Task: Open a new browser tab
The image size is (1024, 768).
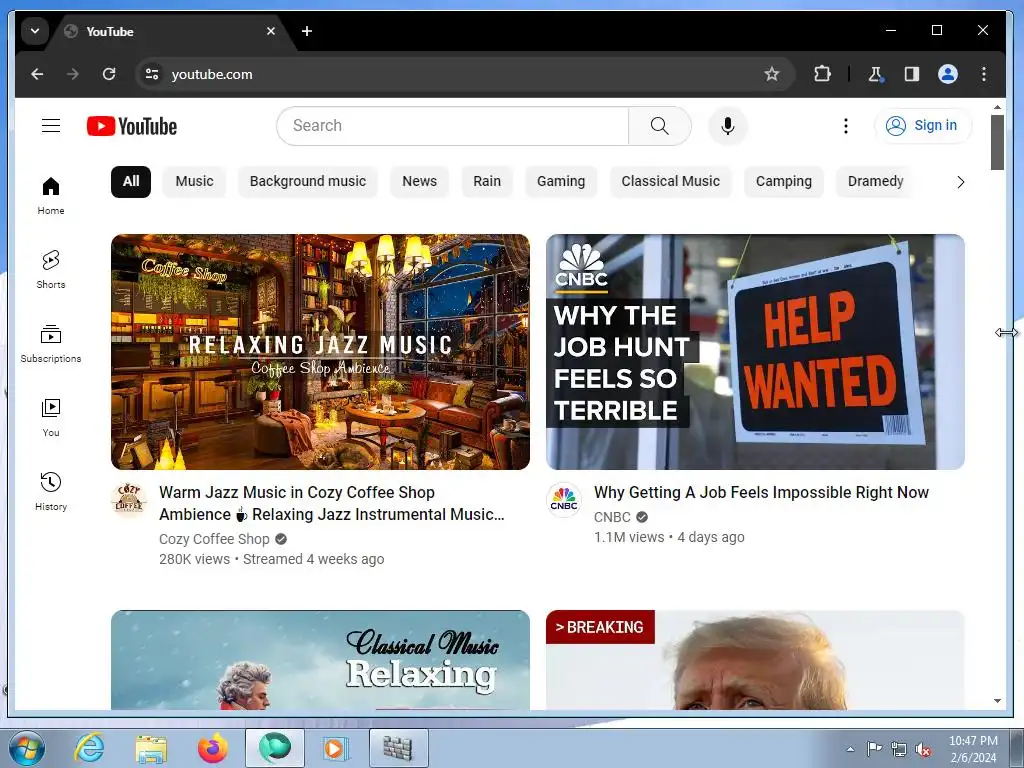Action: click(x=307, y=31)
